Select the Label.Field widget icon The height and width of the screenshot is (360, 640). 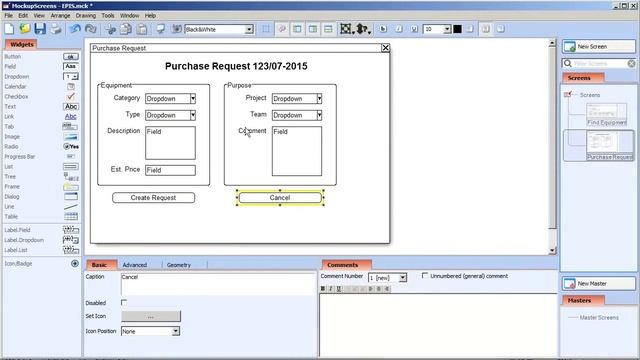click(71, 230)
